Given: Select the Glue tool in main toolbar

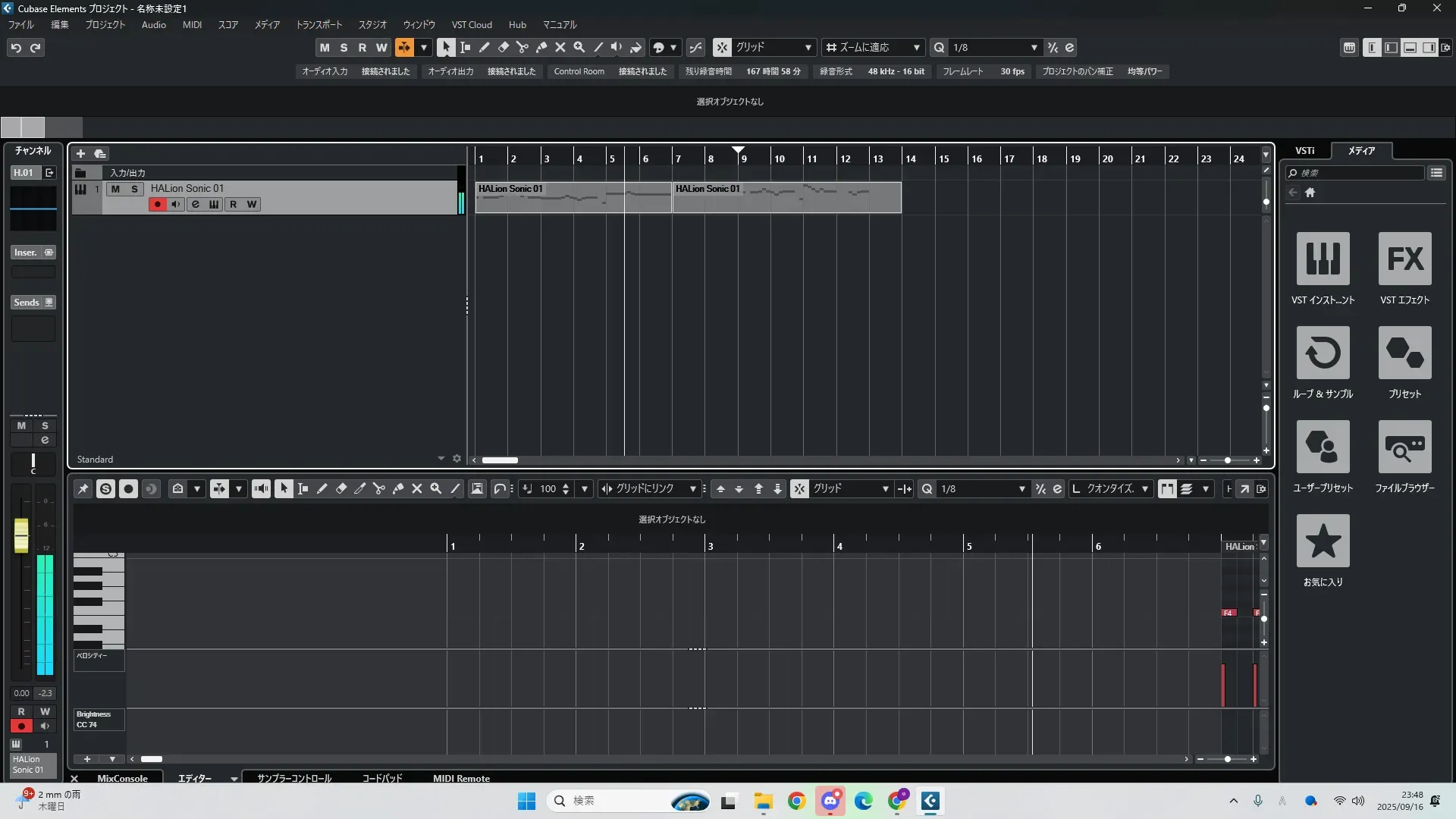Looking at the screenshot, I should pos(541,47).
